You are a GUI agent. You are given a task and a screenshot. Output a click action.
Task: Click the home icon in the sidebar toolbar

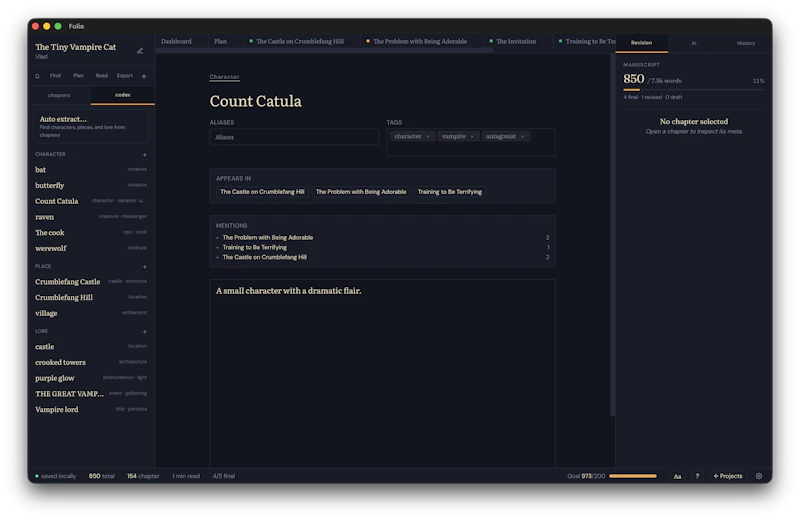point(37,76)
